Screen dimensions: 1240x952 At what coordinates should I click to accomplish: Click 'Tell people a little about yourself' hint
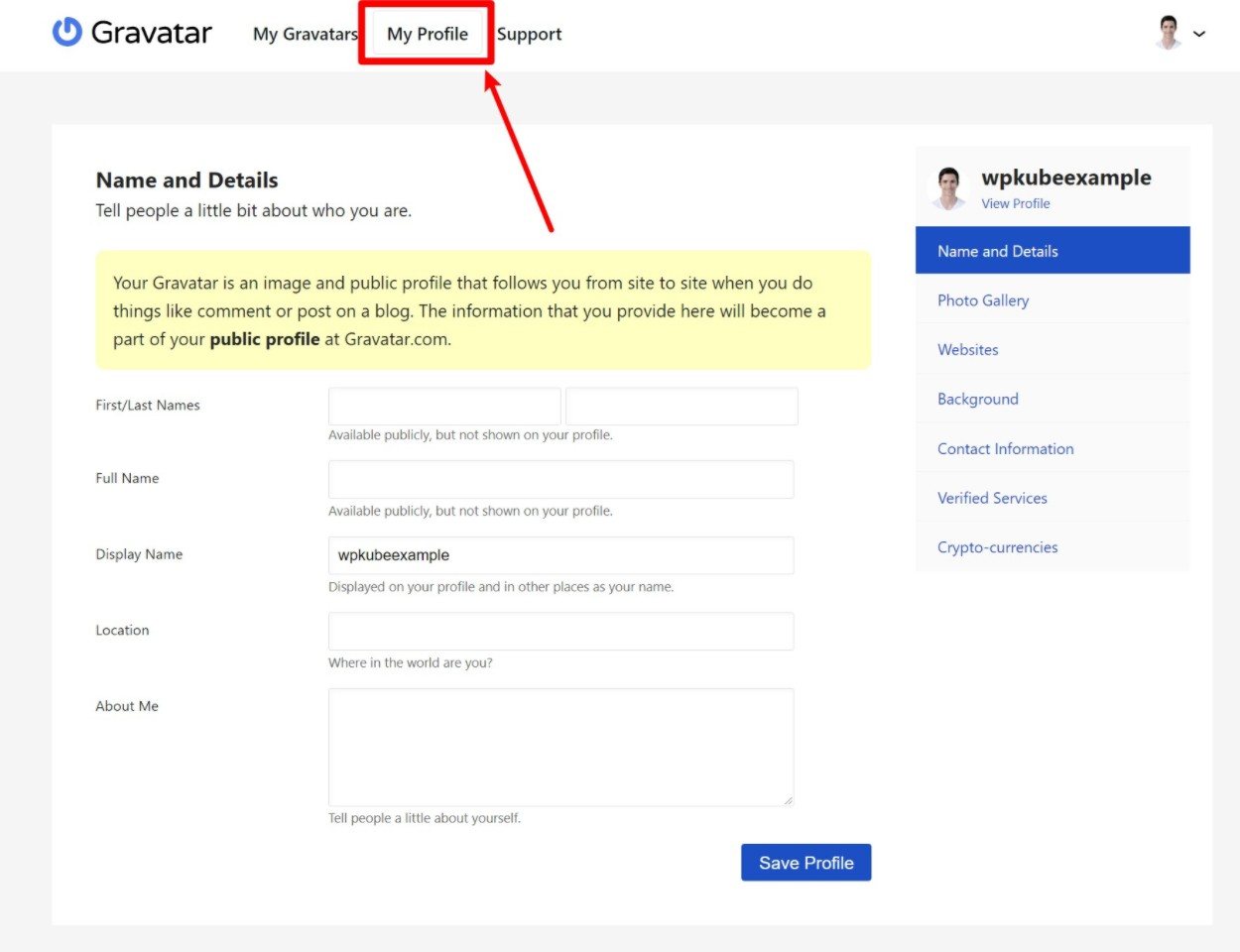coord(424,818)
